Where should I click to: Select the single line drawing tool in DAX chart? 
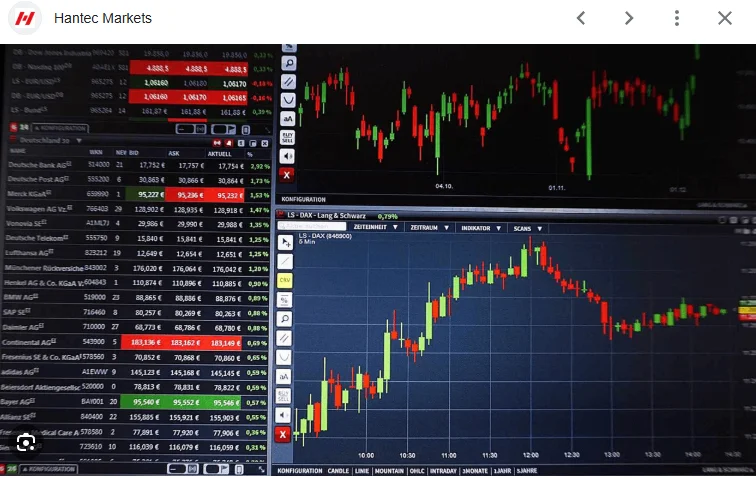click(x=285, y=261)
